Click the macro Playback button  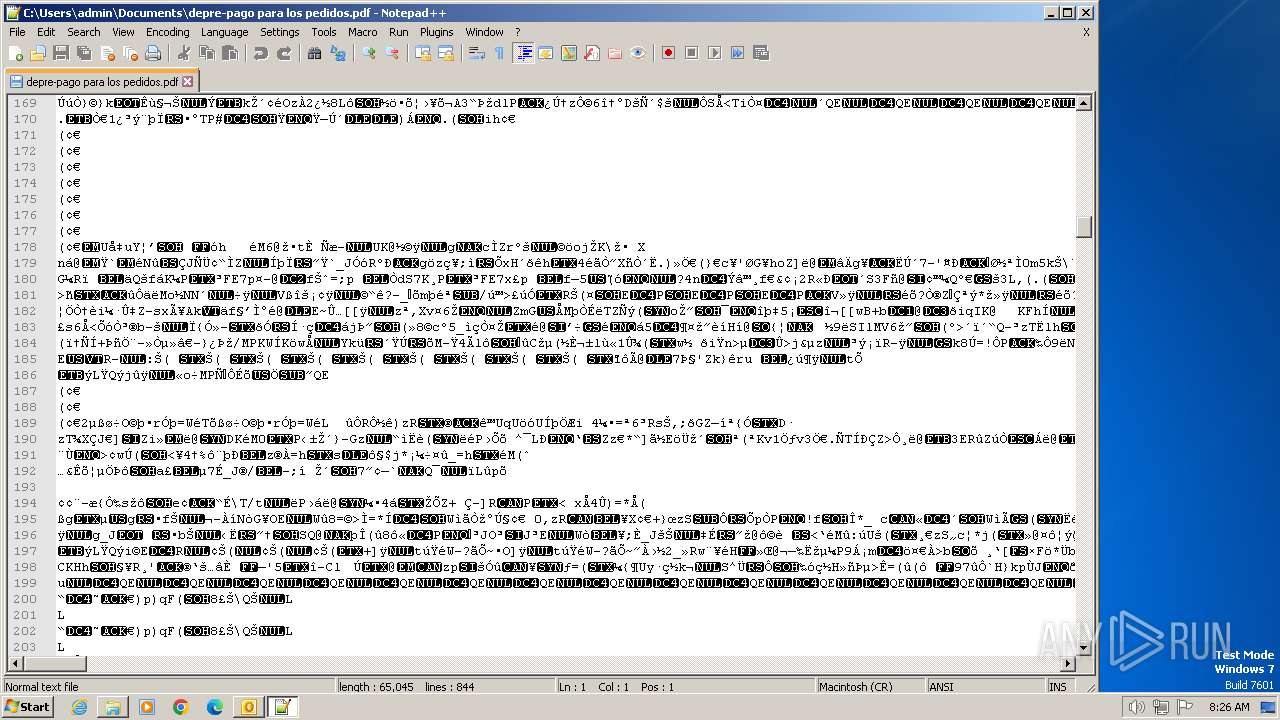click(714, 53)
